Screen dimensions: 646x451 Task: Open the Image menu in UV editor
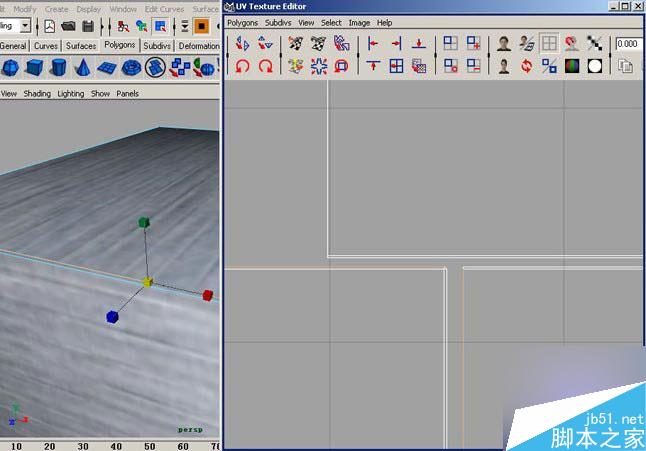point(359,22)
